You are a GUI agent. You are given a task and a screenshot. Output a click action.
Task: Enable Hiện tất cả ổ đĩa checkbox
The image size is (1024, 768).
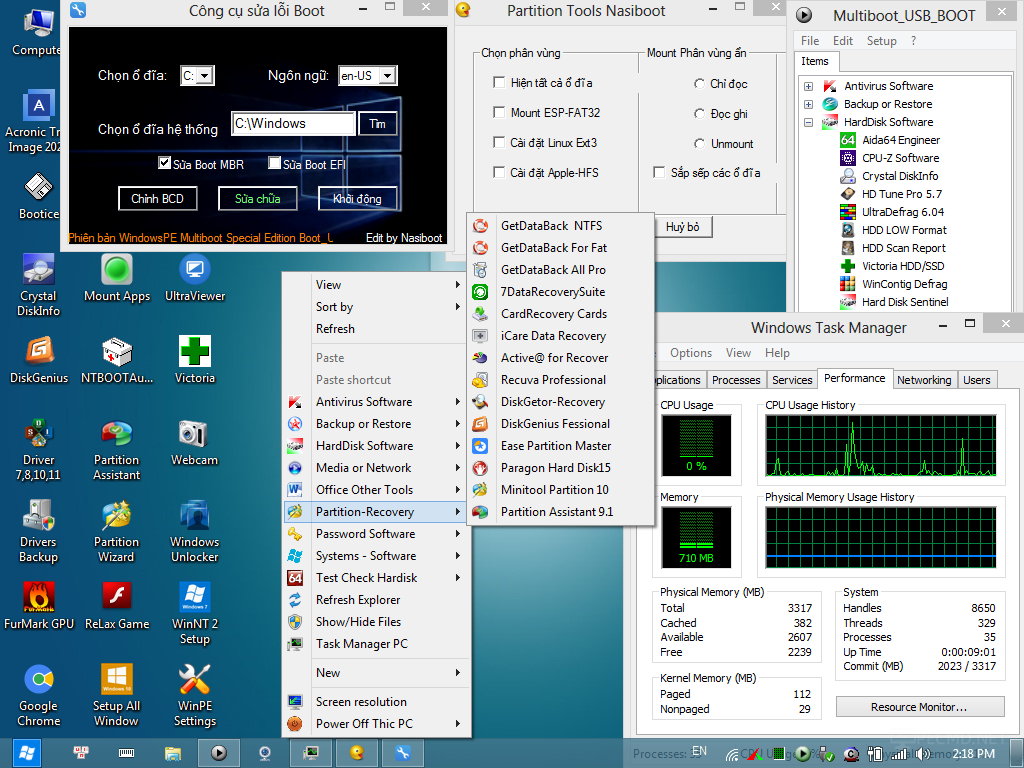click(499, 82)
